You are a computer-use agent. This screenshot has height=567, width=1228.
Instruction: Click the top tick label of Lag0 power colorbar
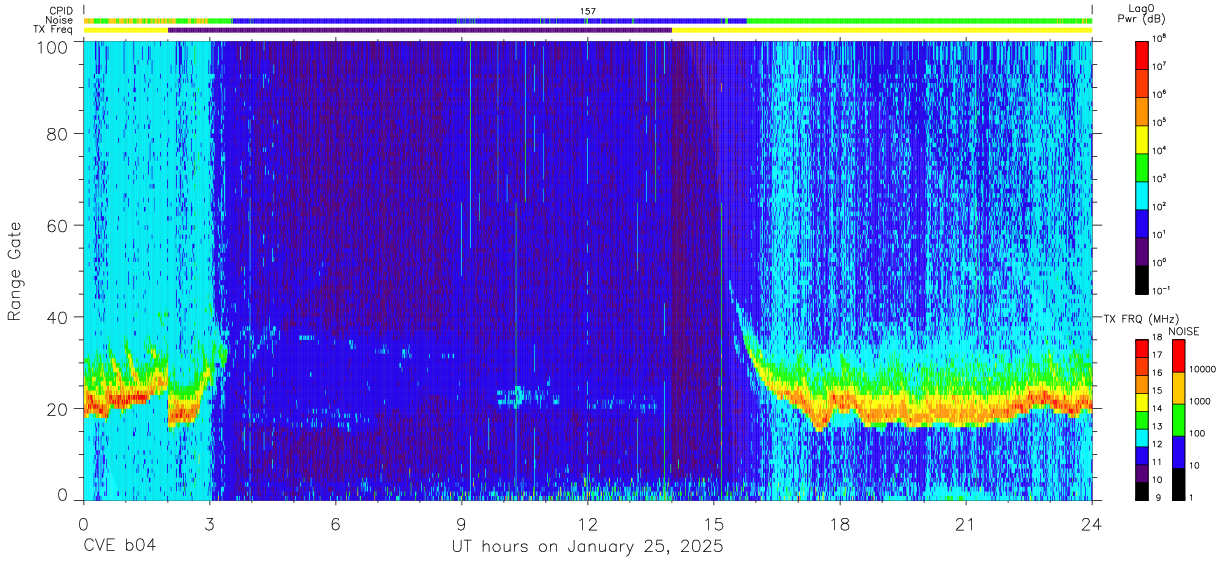click(x=1161, y=39)
